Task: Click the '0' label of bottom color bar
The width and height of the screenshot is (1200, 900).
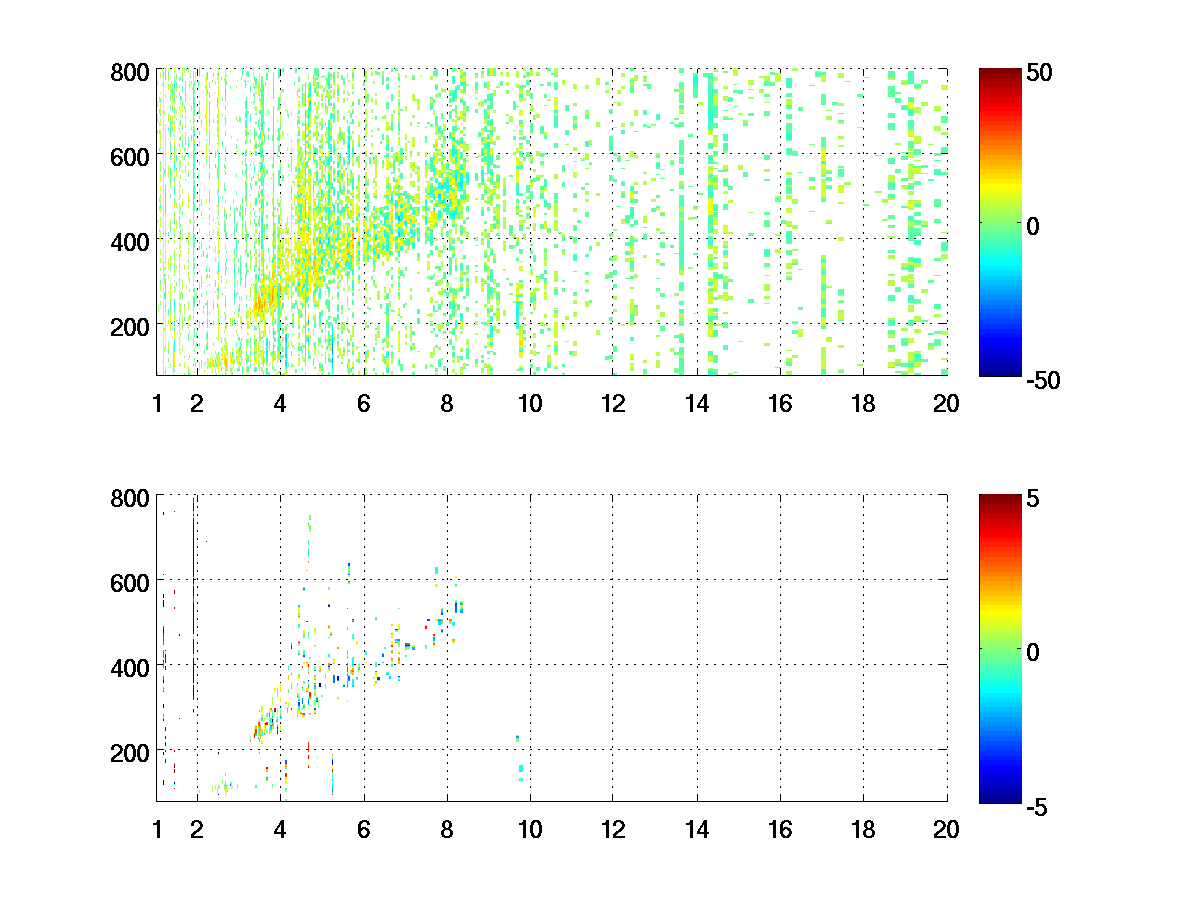Action: pos(1034,651)
